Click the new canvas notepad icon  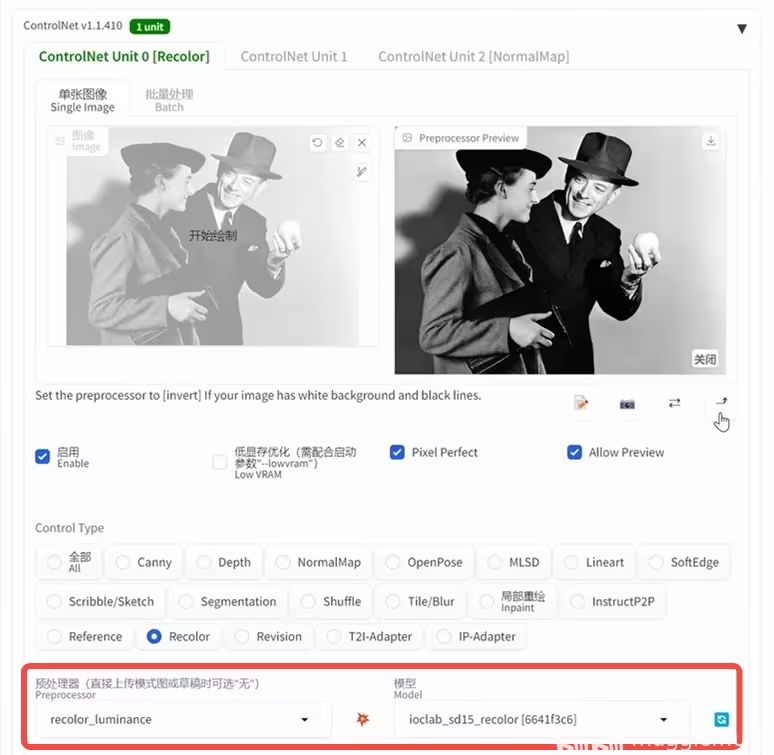(581, 403)
